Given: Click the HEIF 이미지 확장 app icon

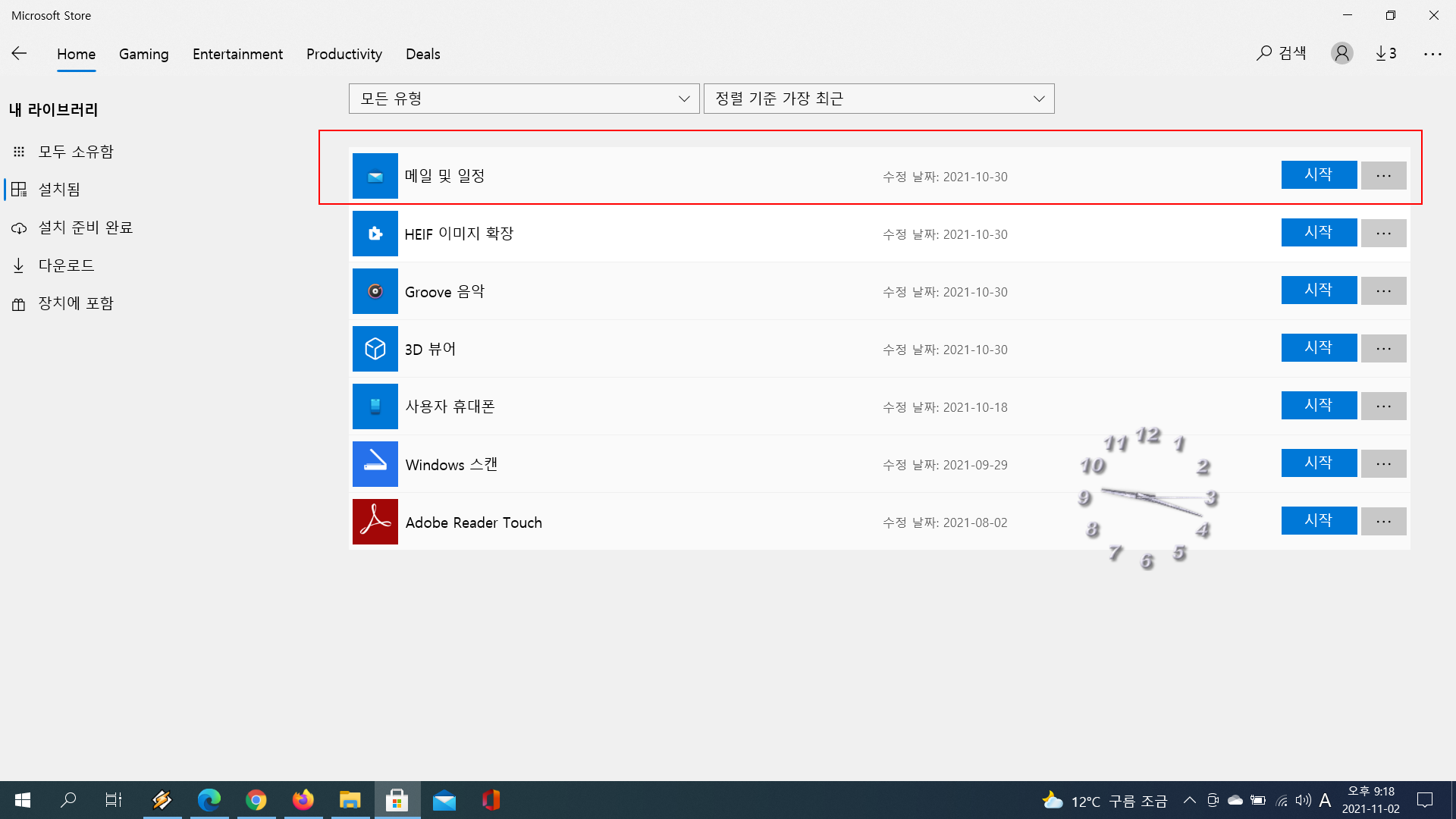Looking at the screenshot, I should 375,234.
